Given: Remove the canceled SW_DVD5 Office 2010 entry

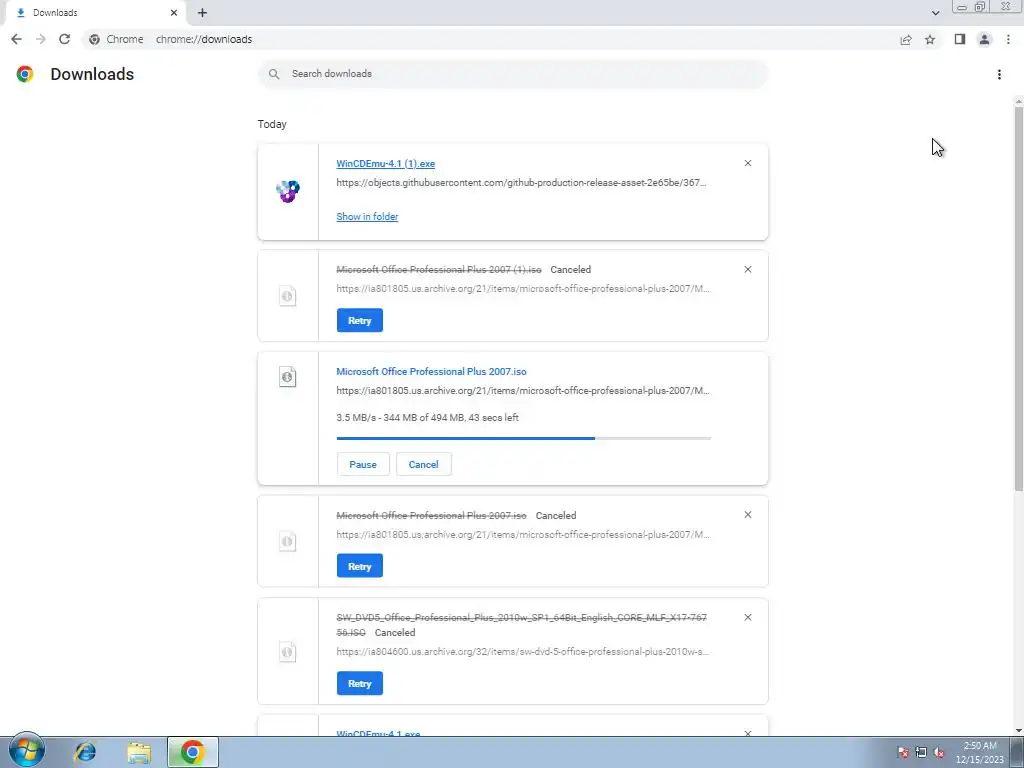Looking at the screenshot, I should (x=748, y=617).
